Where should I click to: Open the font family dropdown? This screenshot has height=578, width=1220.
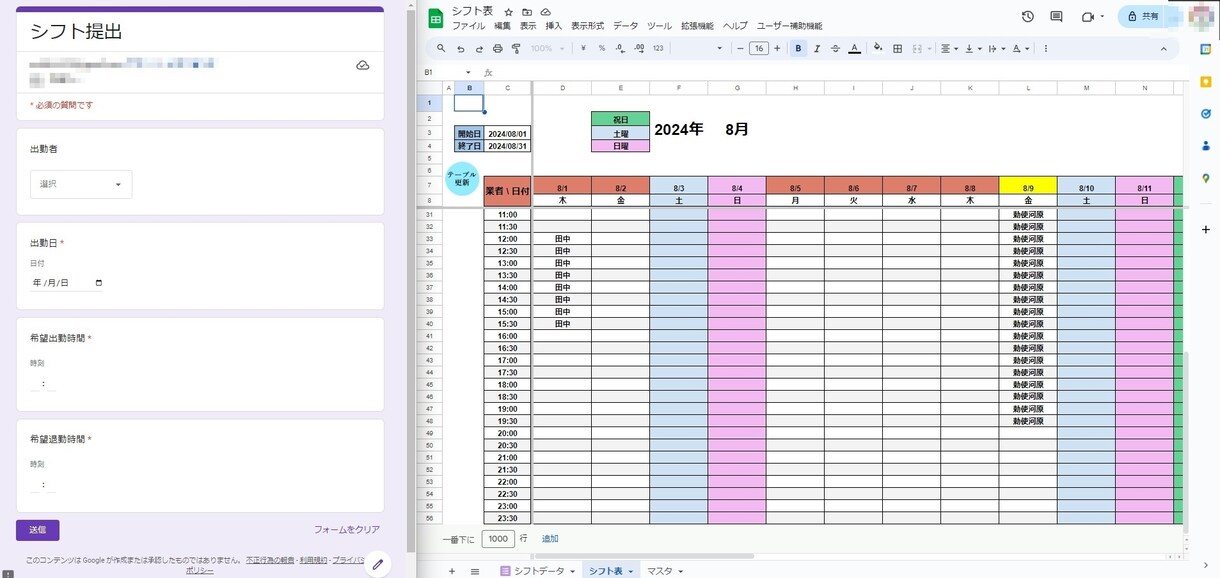click(700, 48)
